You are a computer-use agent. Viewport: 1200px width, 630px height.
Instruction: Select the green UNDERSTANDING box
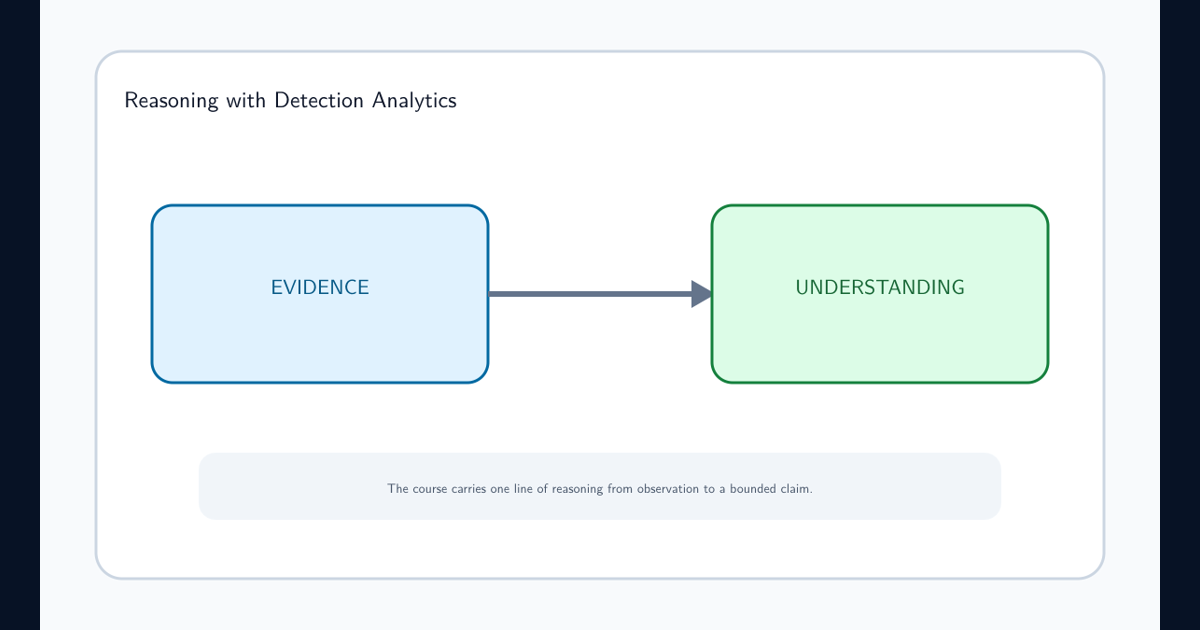tap(880, 294)
